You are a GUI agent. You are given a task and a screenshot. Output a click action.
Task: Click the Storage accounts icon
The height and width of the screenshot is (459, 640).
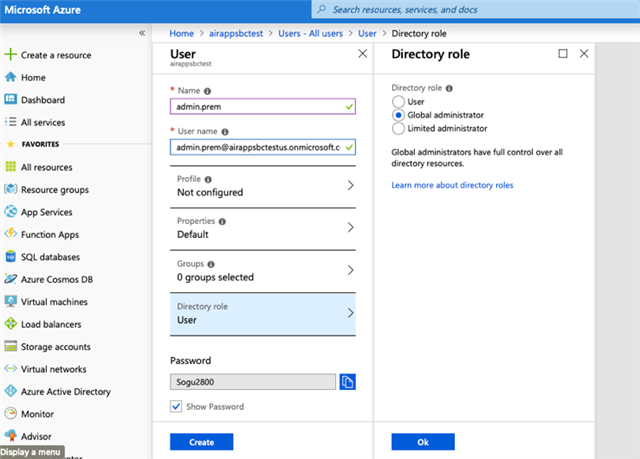coord(11,346)
